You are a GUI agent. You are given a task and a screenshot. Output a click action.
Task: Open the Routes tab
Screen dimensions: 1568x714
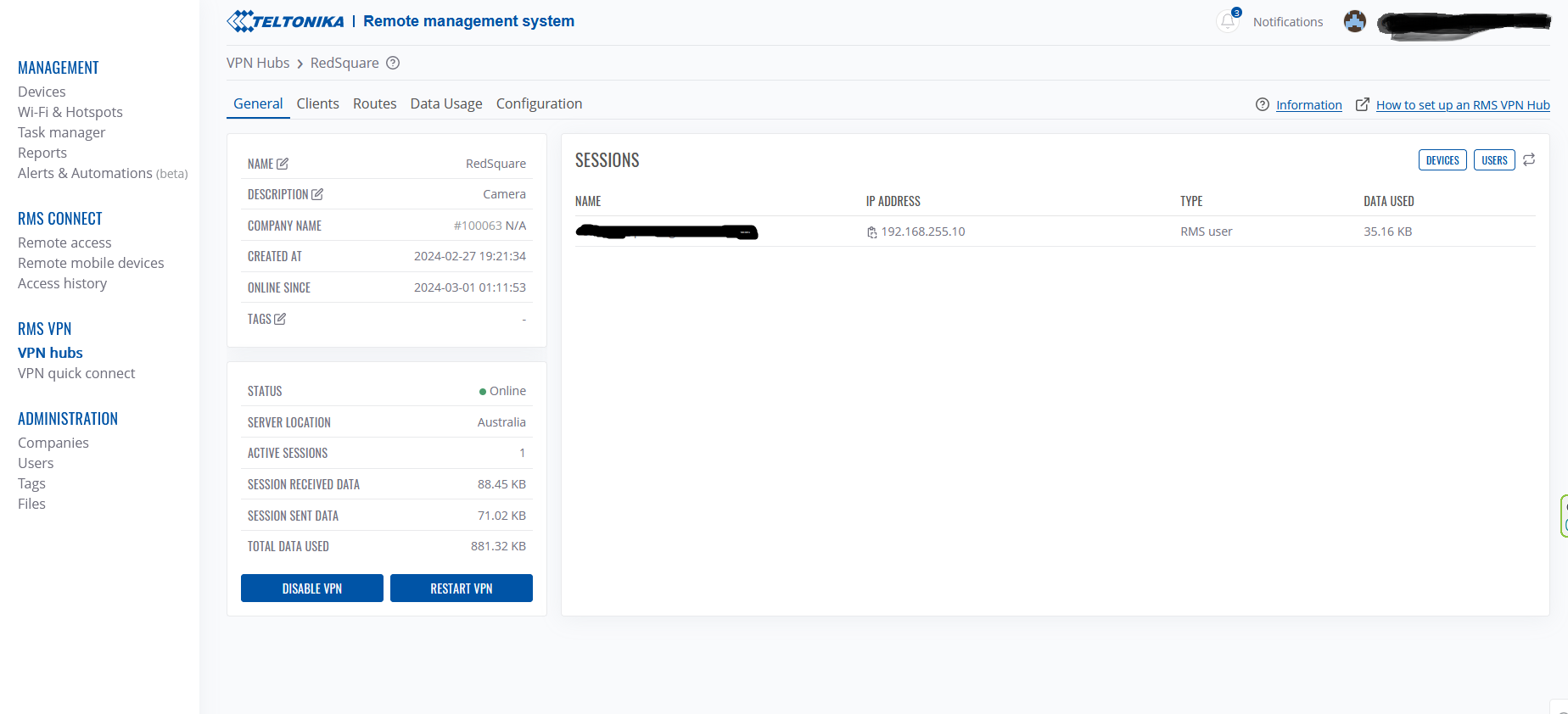click(x=375, y=103)
